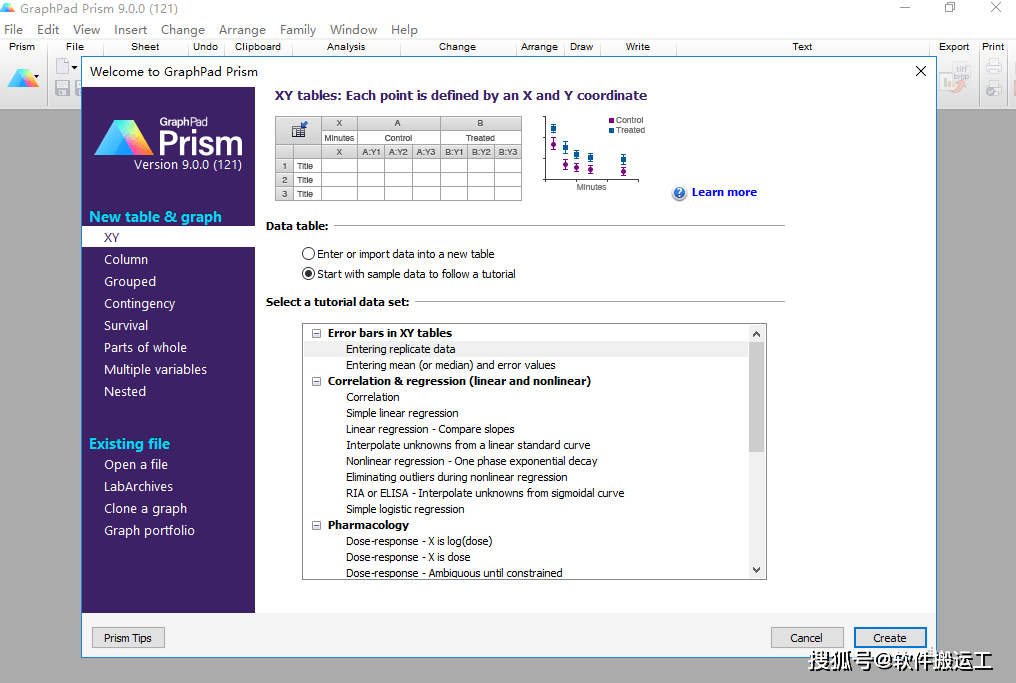Screen dimensions: 1016x683
Task: Choose Clone a graph option
Action: click(x=145, y=509)
